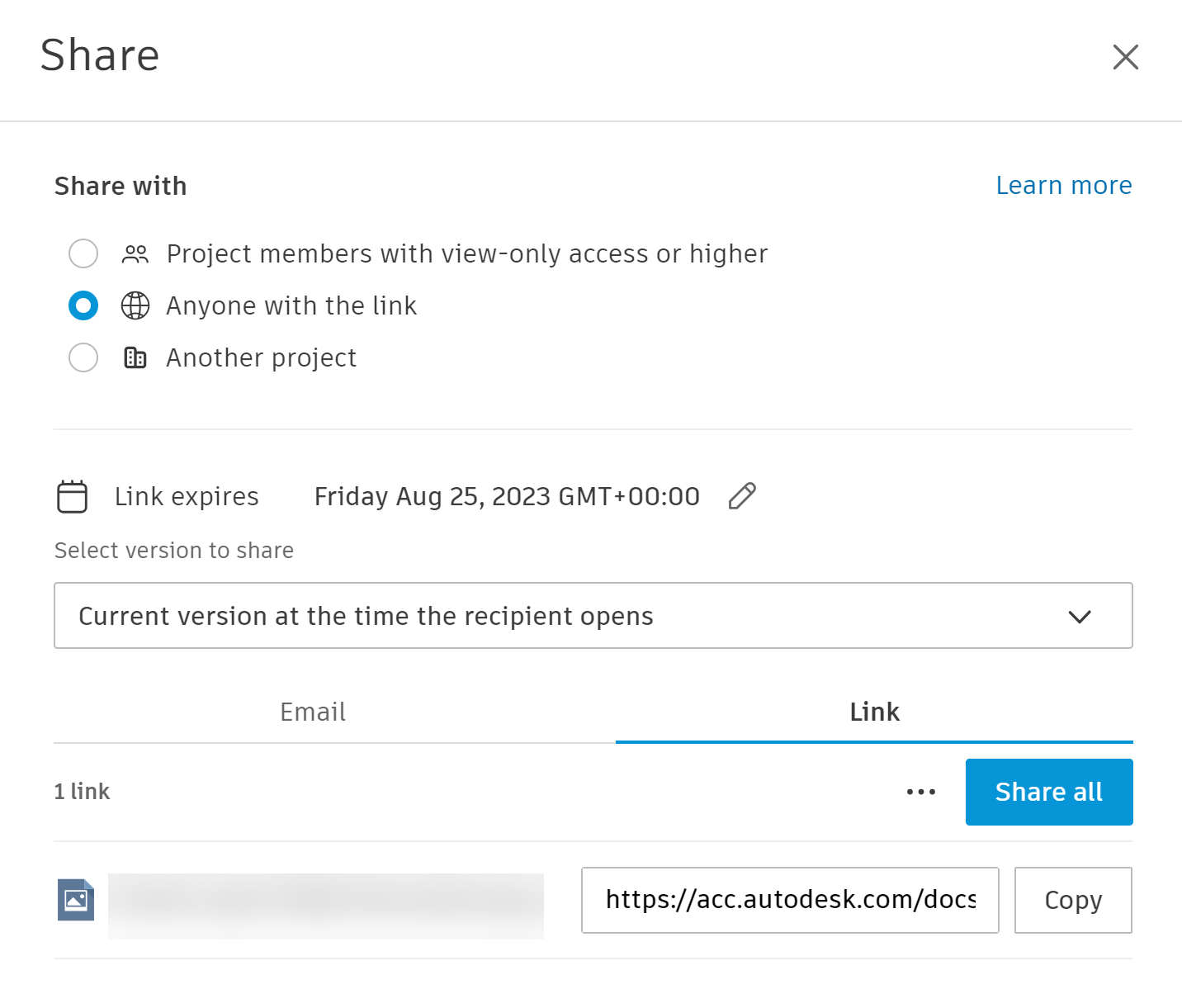1182x1008 pixels.
Task: Open the three-dot more options menu
Action: (920, 792)
